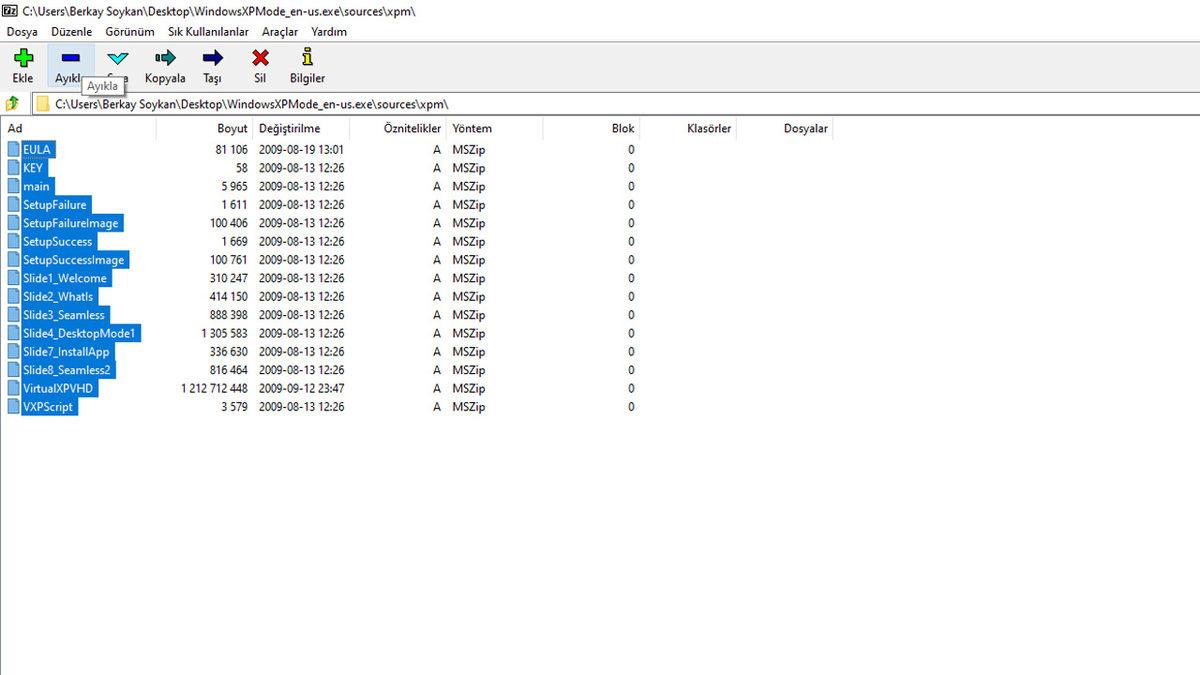Open the Yardım menu
Viewport: 1200px width, 675px height.
point(329,32)
